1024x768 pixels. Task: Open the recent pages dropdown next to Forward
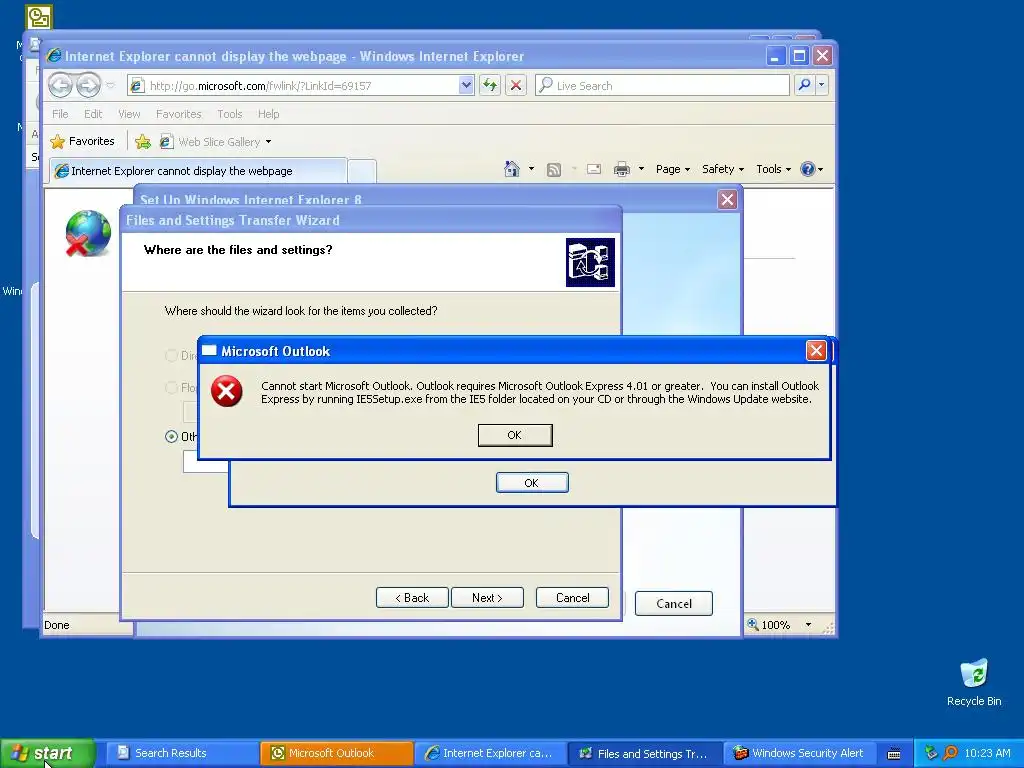point(110,86)
